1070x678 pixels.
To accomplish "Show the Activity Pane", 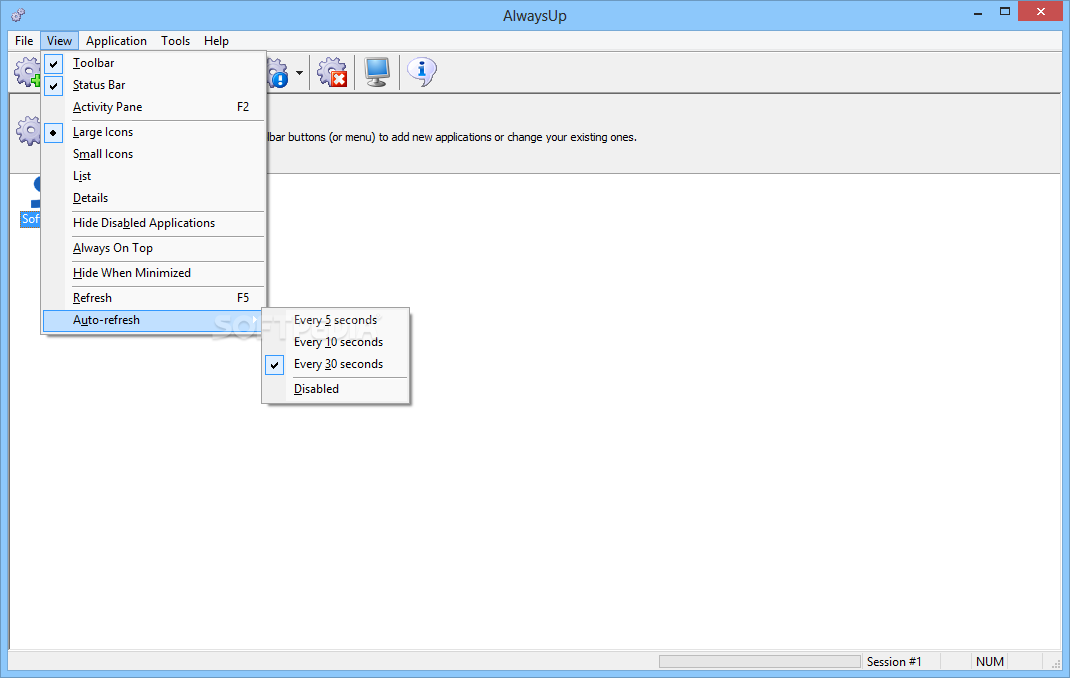I will pos(154,106).
